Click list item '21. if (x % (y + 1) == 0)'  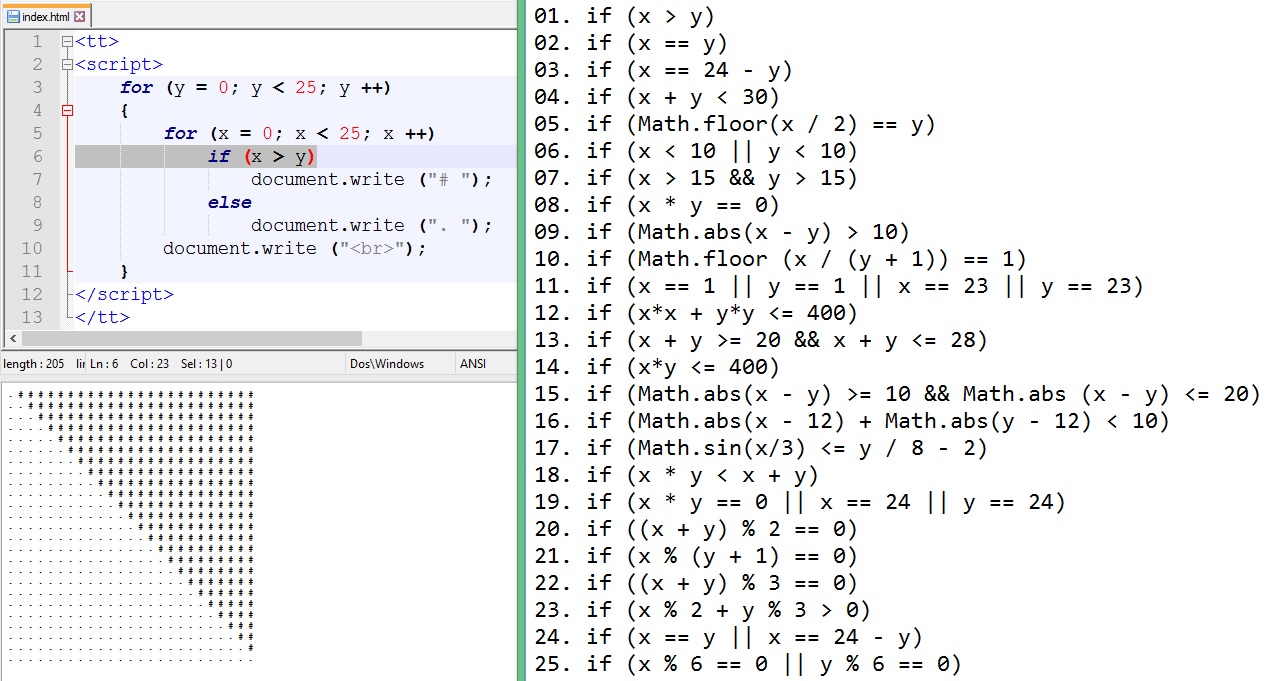coord(696,556)
